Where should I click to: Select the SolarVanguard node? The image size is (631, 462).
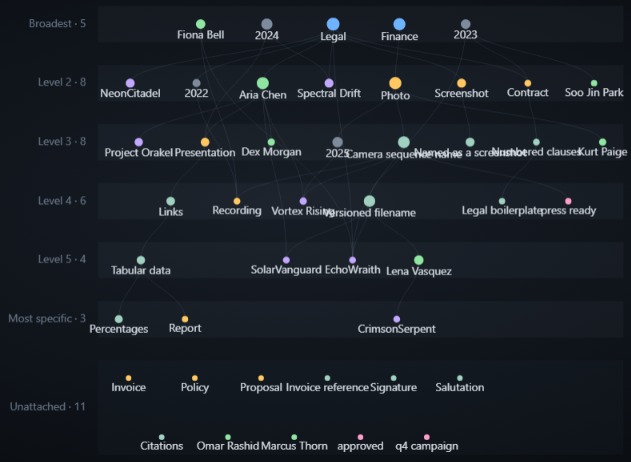[x=286, y=260]
